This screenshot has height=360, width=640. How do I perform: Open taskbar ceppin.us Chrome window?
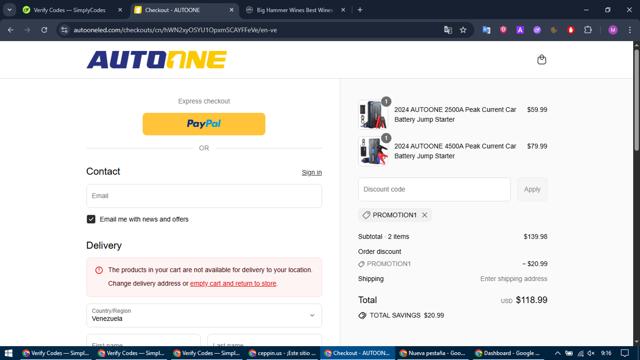point(282,353)
